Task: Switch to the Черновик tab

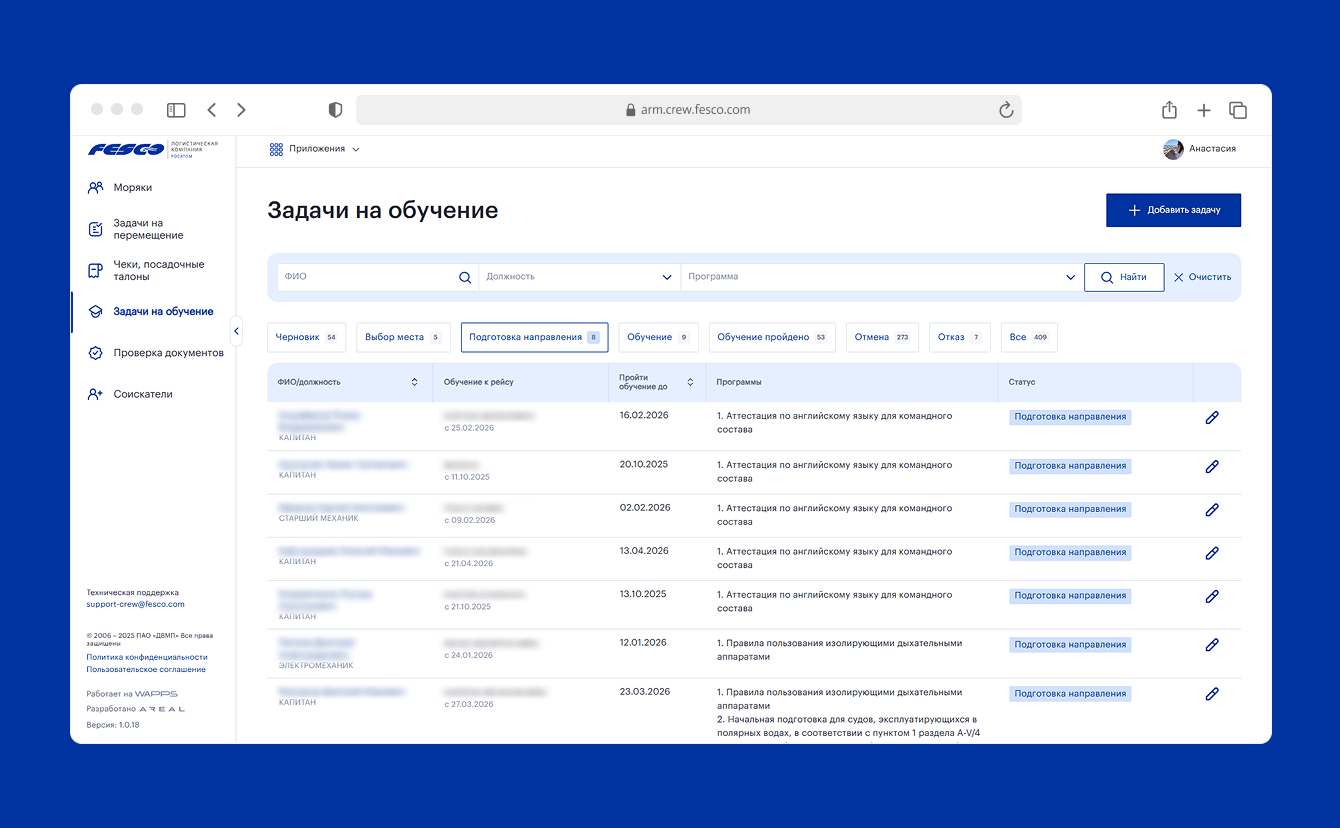Action: (306, 338)
